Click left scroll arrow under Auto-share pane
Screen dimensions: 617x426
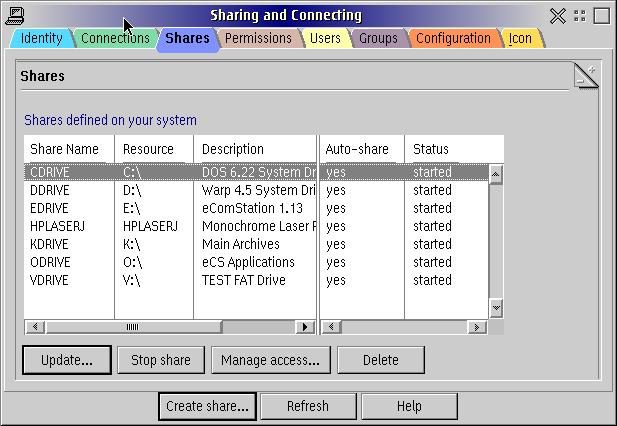click(x=330, y=327)
